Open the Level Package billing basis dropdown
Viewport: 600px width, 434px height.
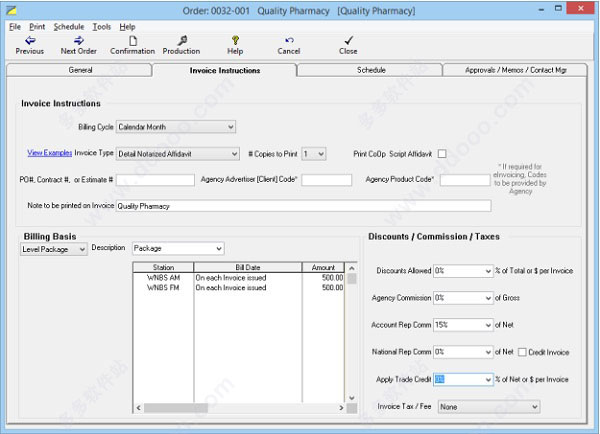54,249
